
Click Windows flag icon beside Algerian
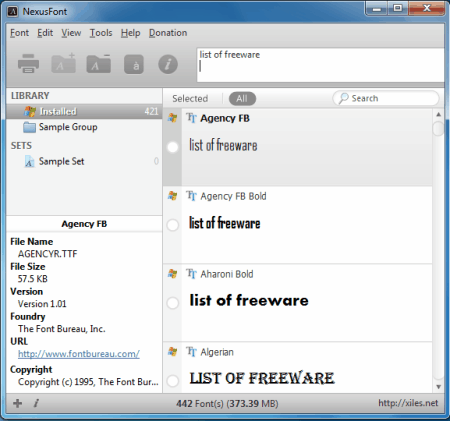(172, 351)
